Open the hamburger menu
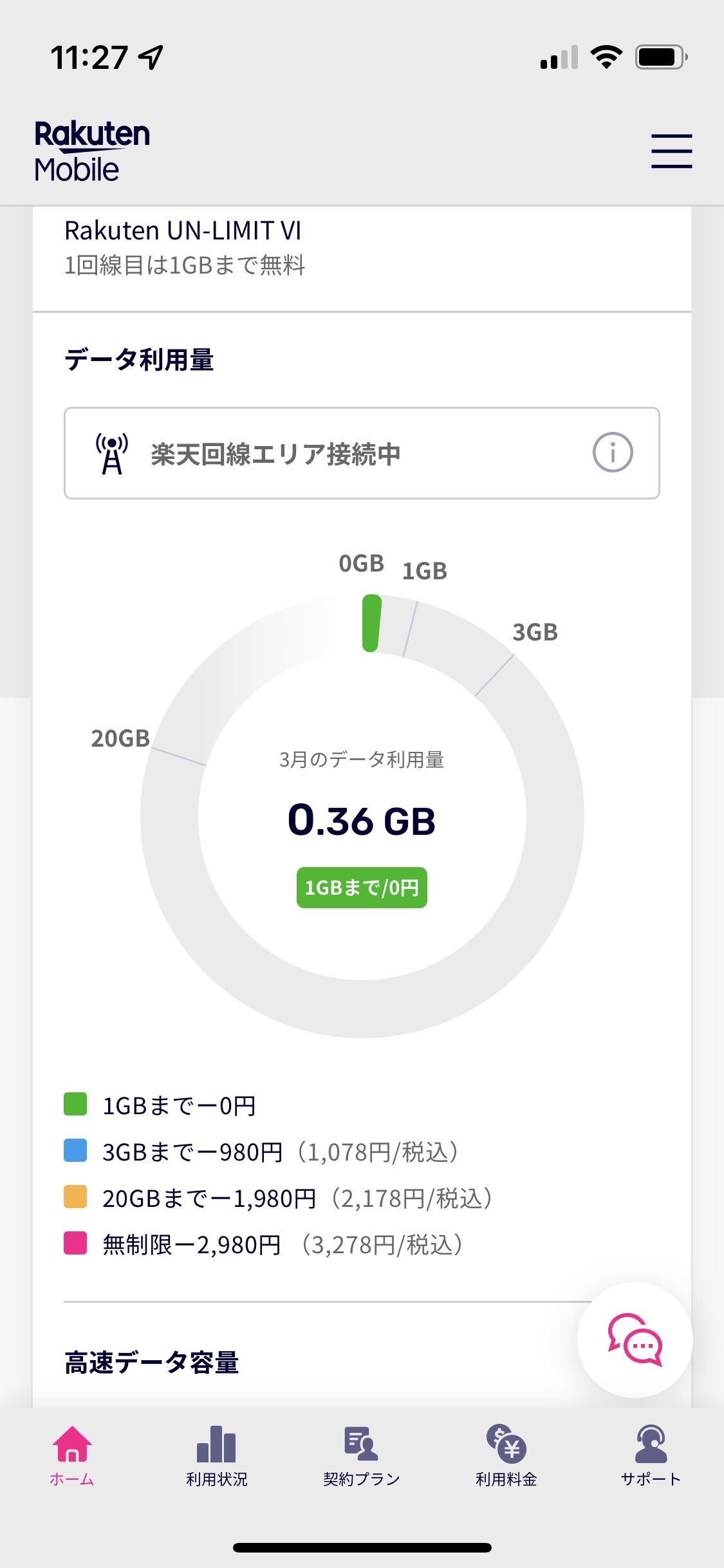Viewport: 724px width, 1568px height. pyautogui.click(x=671, y=151)
